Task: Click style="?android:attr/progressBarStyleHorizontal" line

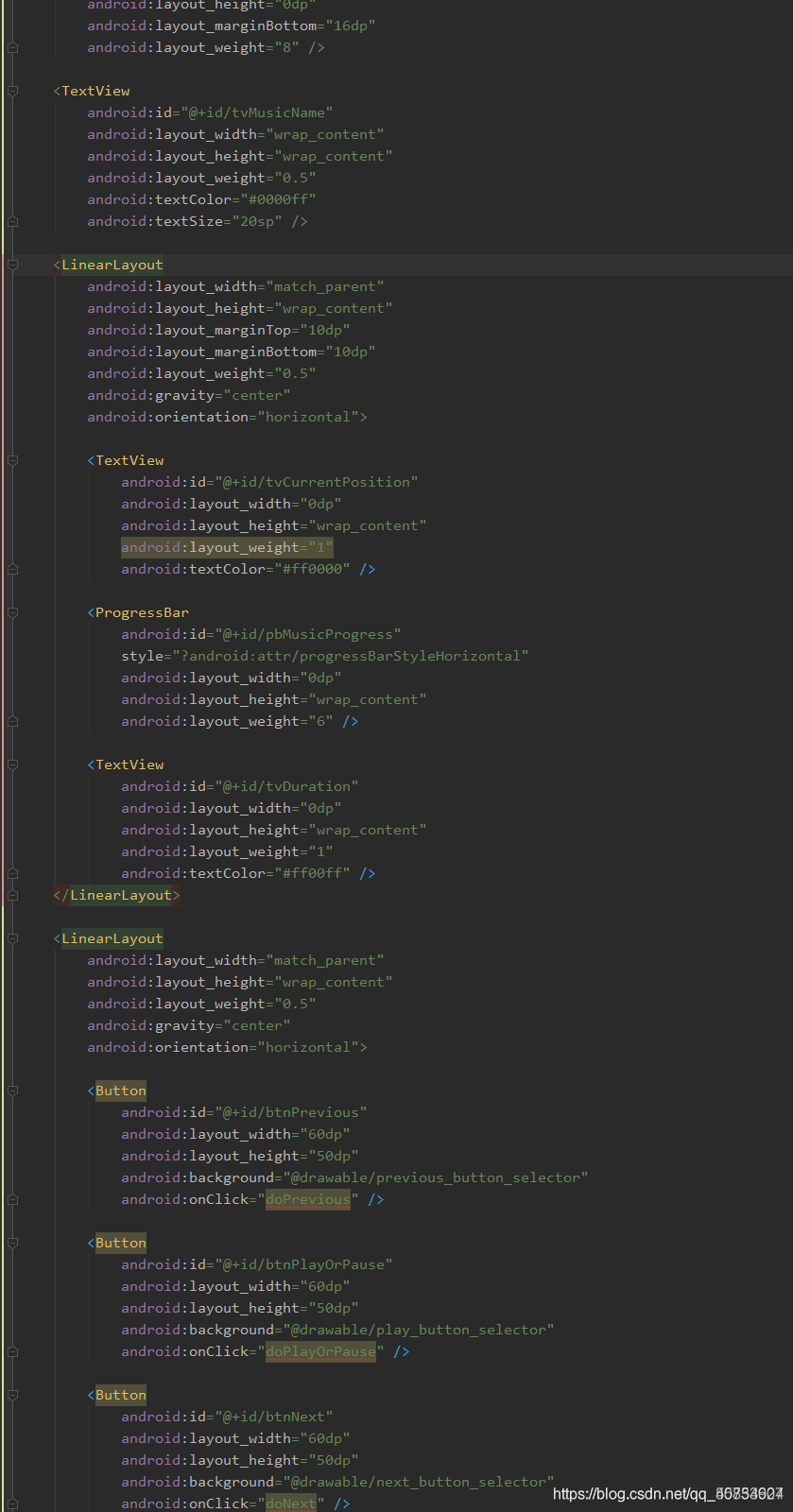Action: (324, 656)
